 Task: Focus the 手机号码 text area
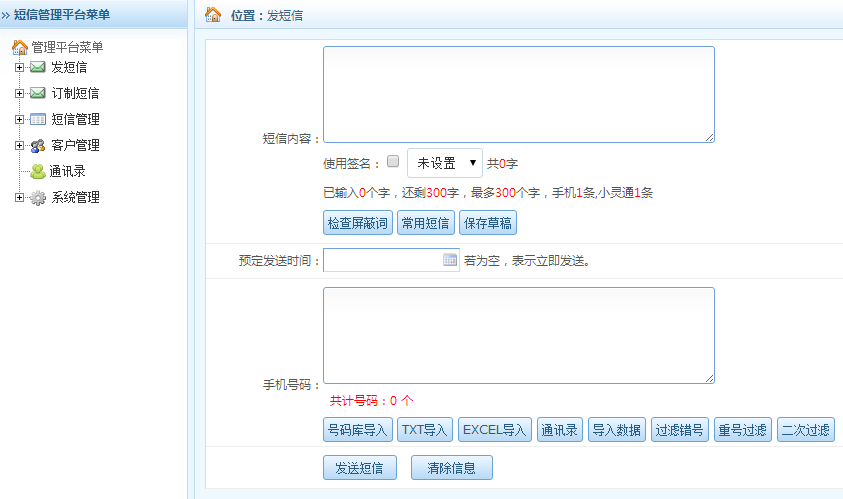(x=519, y=336)
